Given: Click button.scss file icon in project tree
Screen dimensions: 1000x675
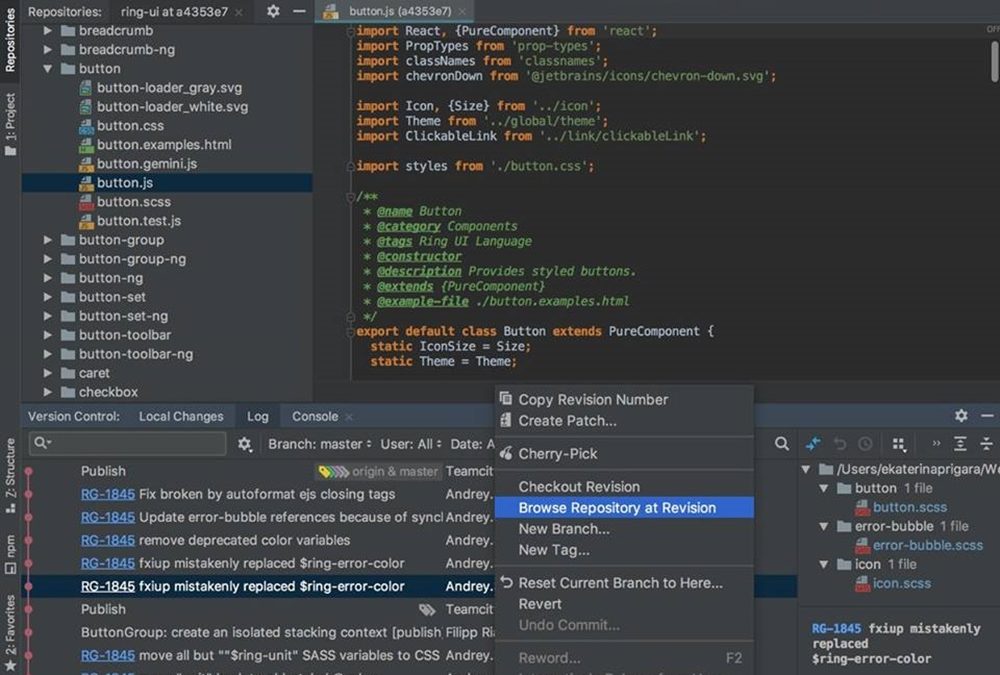Looking at the screenshot, I should pyautogui.click(x=86, y=202).
